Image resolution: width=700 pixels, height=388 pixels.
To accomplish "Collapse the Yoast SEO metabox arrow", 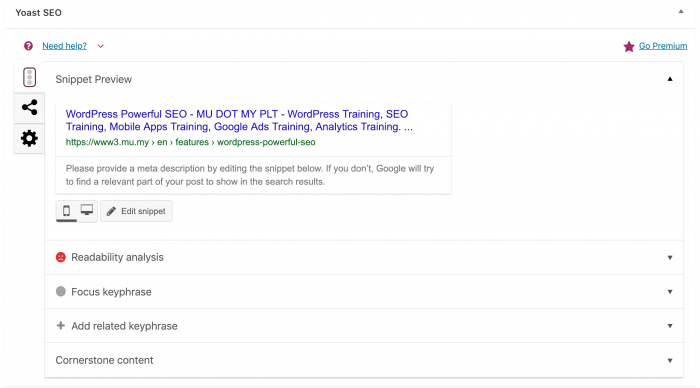I will 681,12.
